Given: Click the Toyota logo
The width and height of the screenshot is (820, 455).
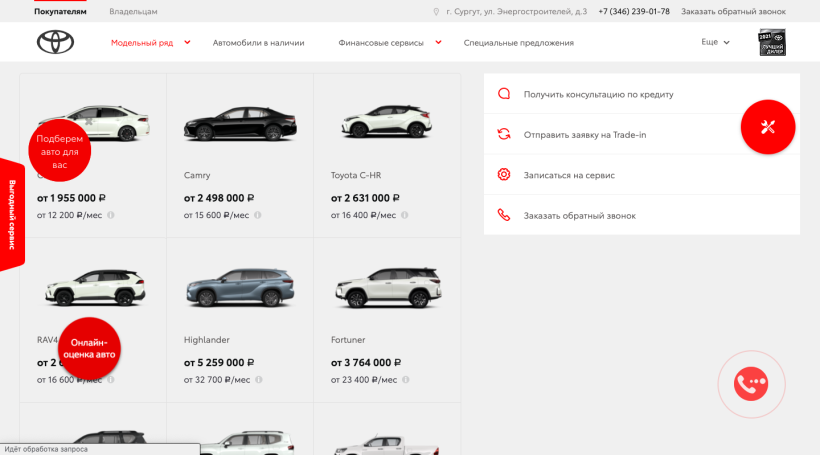Looking at the screenshot, I should click(x=55, y=42).
